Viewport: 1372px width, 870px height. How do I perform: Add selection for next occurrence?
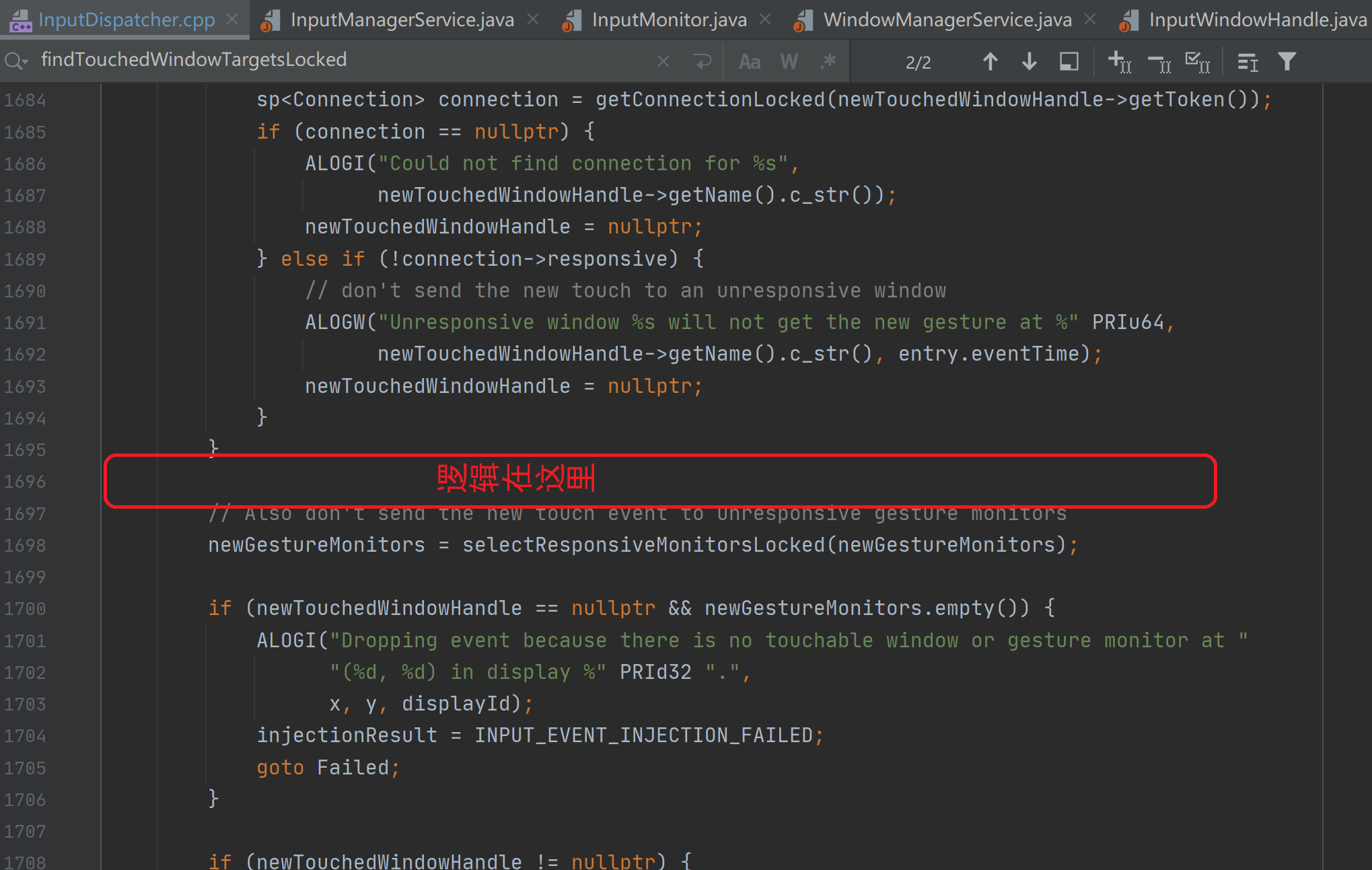(1120, 62)
